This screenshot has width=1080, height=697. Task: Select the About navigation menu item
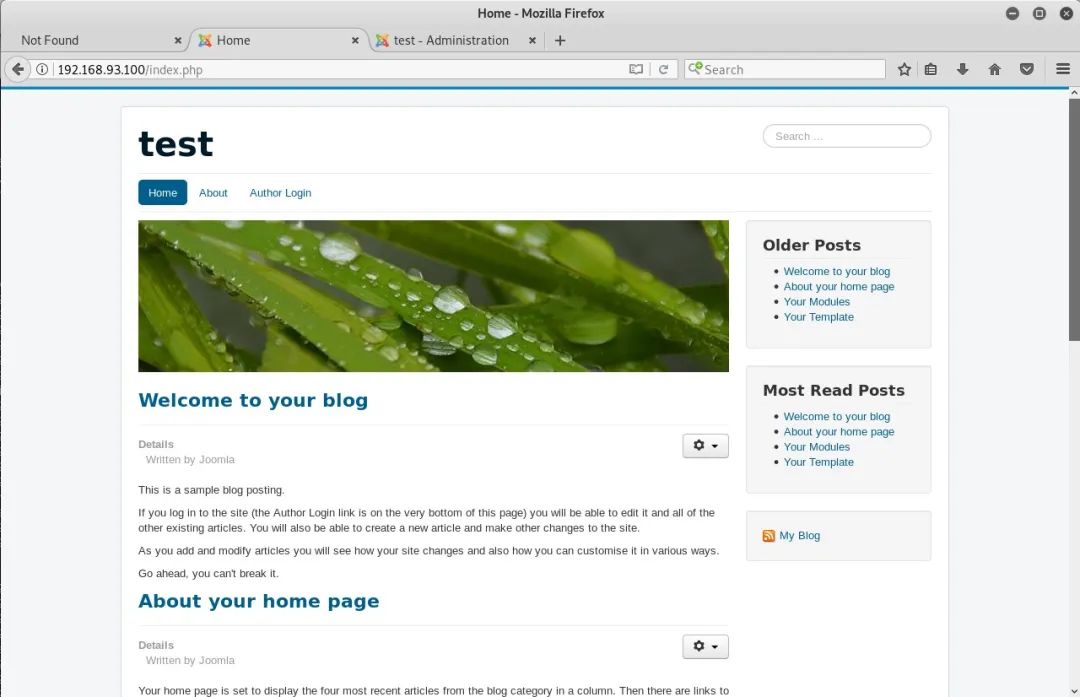(213, 193)
